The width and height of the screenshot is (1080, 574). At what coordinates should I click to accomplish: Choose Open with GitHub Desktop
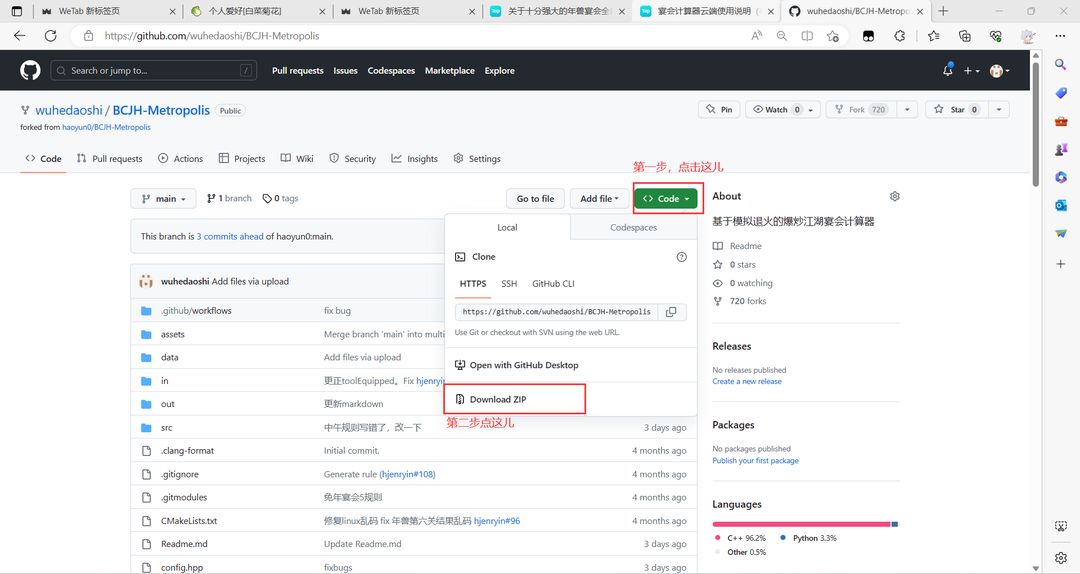(523, 365)
